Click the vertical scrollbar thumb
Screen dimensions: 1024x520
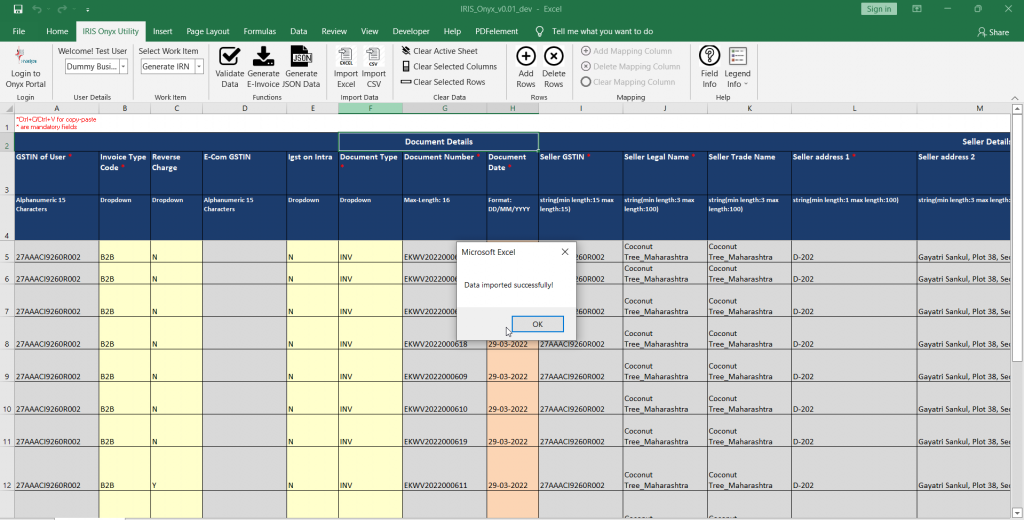coord(1017,240)
